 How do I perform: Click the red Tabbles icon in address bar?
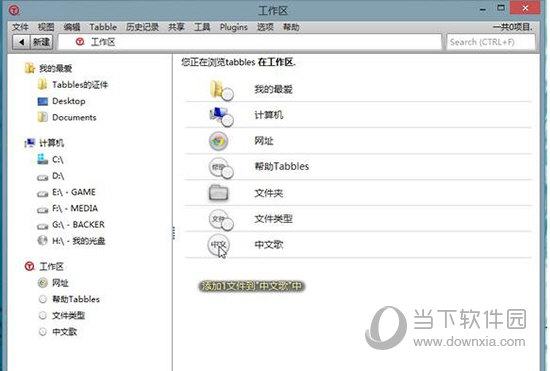(80, 42)
